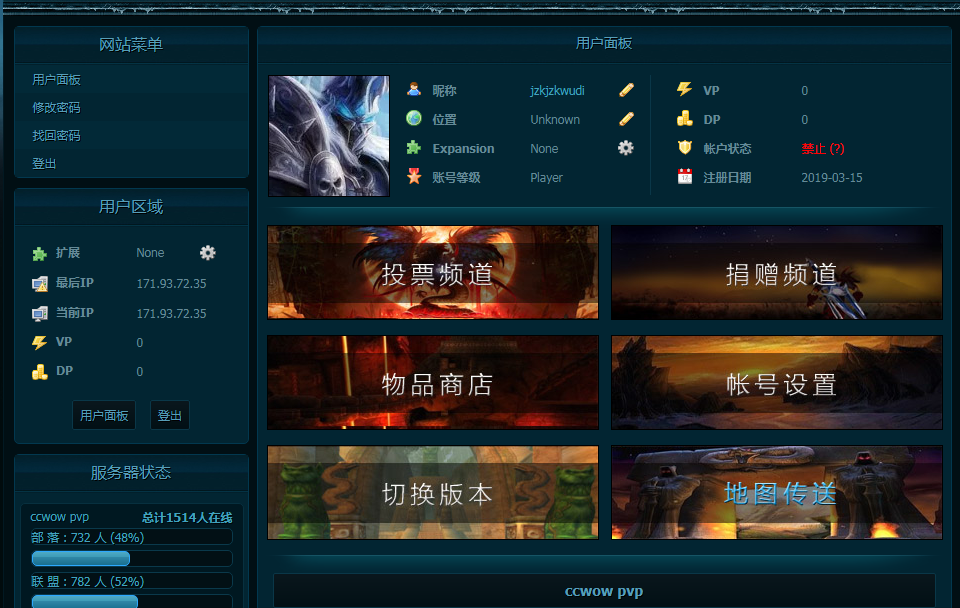
Task: Open the 投票频道 banner
Action: click(432, 272)
